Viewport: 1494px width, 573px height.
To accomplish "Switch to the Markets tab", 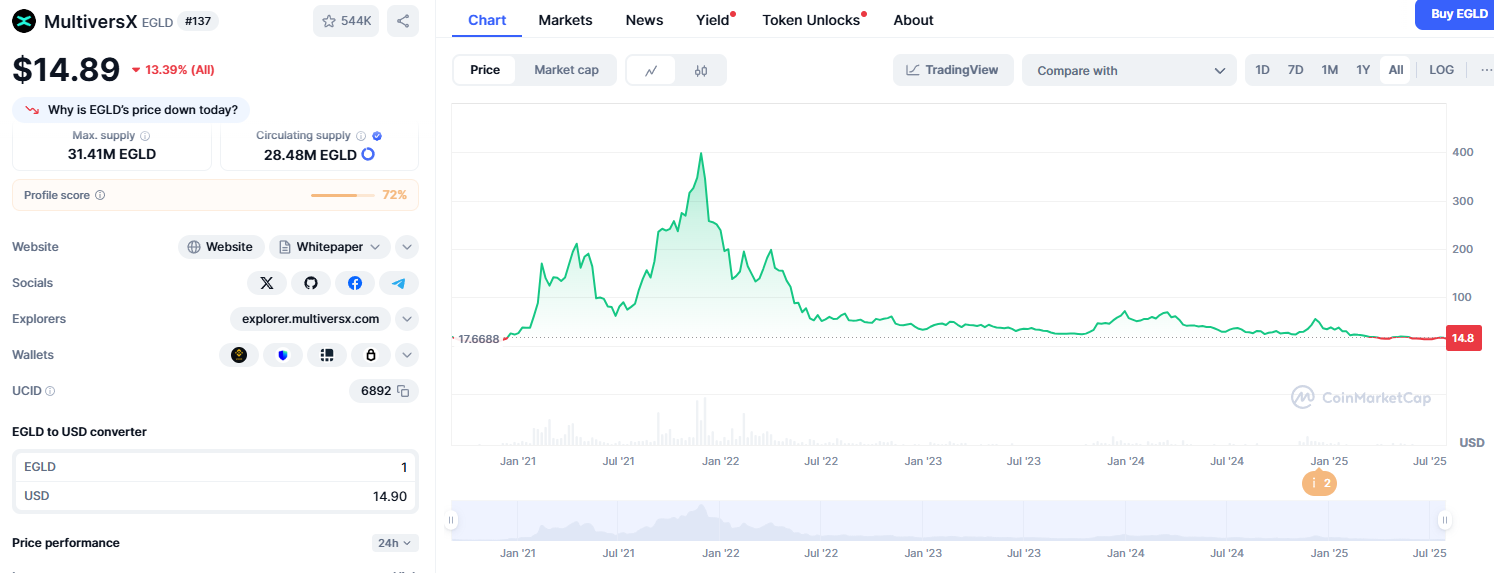I will pyautogui.click(x=565, y=20).
